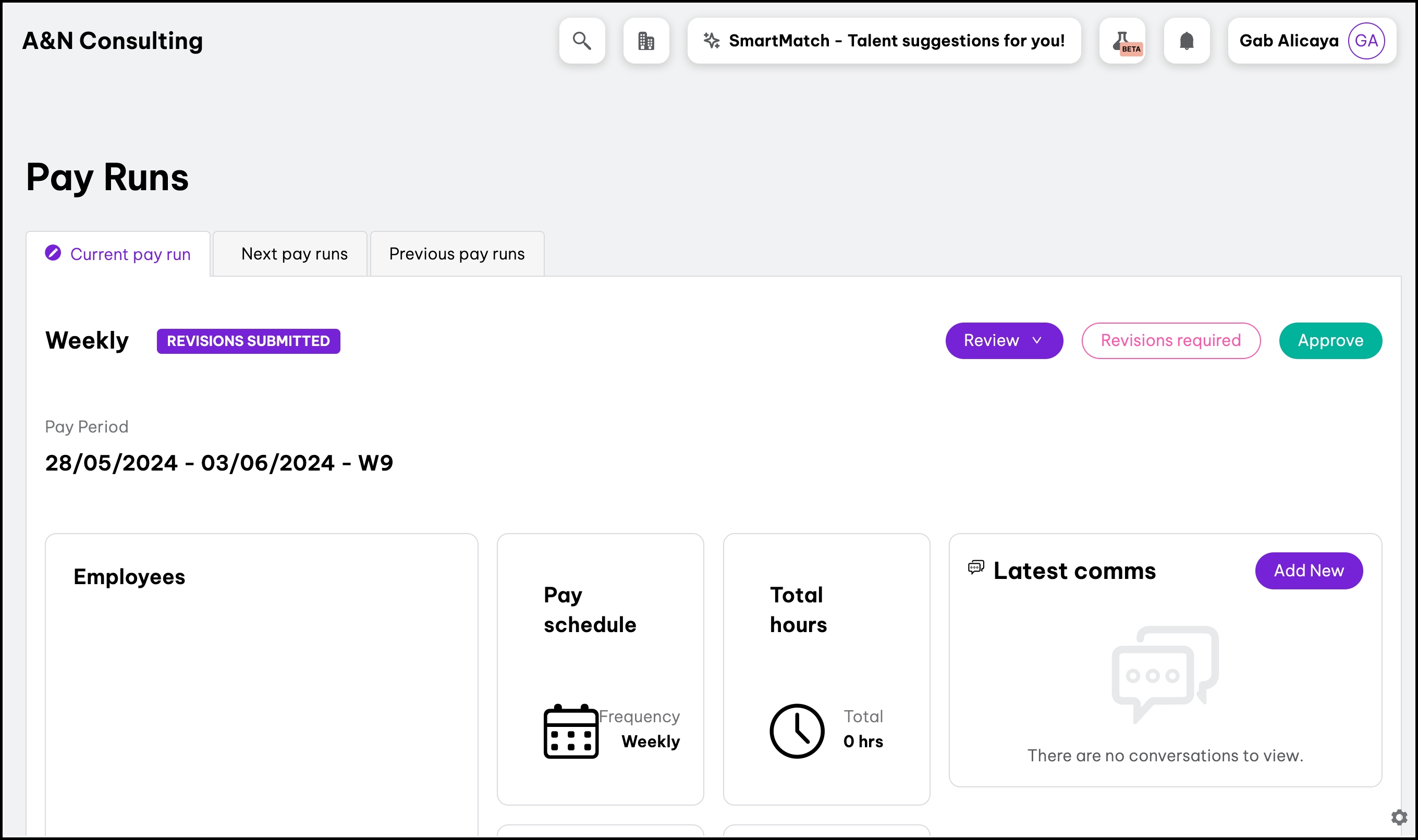Click the Revisions required button
The width and height of the screenshot is (1418, 840).
[1170, 340]
